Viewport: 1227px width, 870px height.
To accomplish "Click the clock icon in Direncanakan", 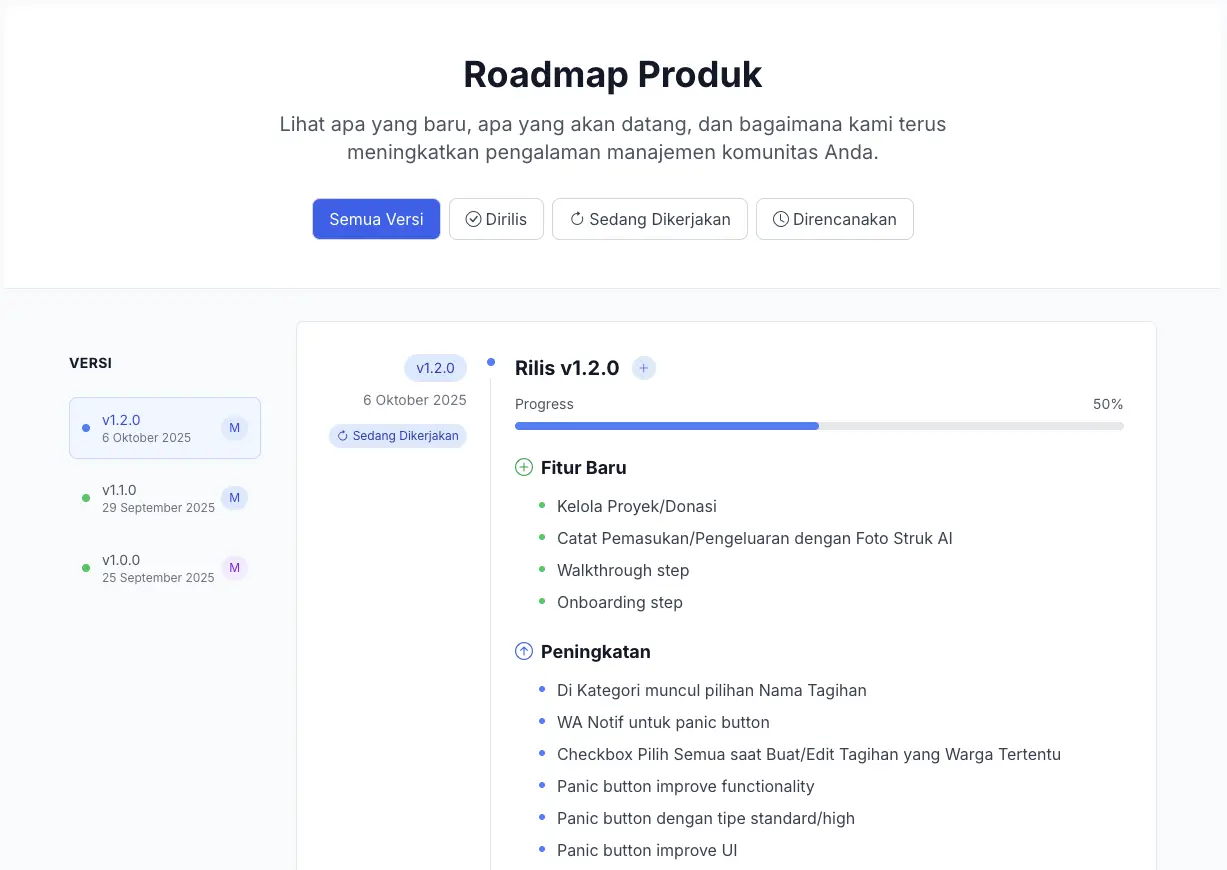I will tap(781, 219).
